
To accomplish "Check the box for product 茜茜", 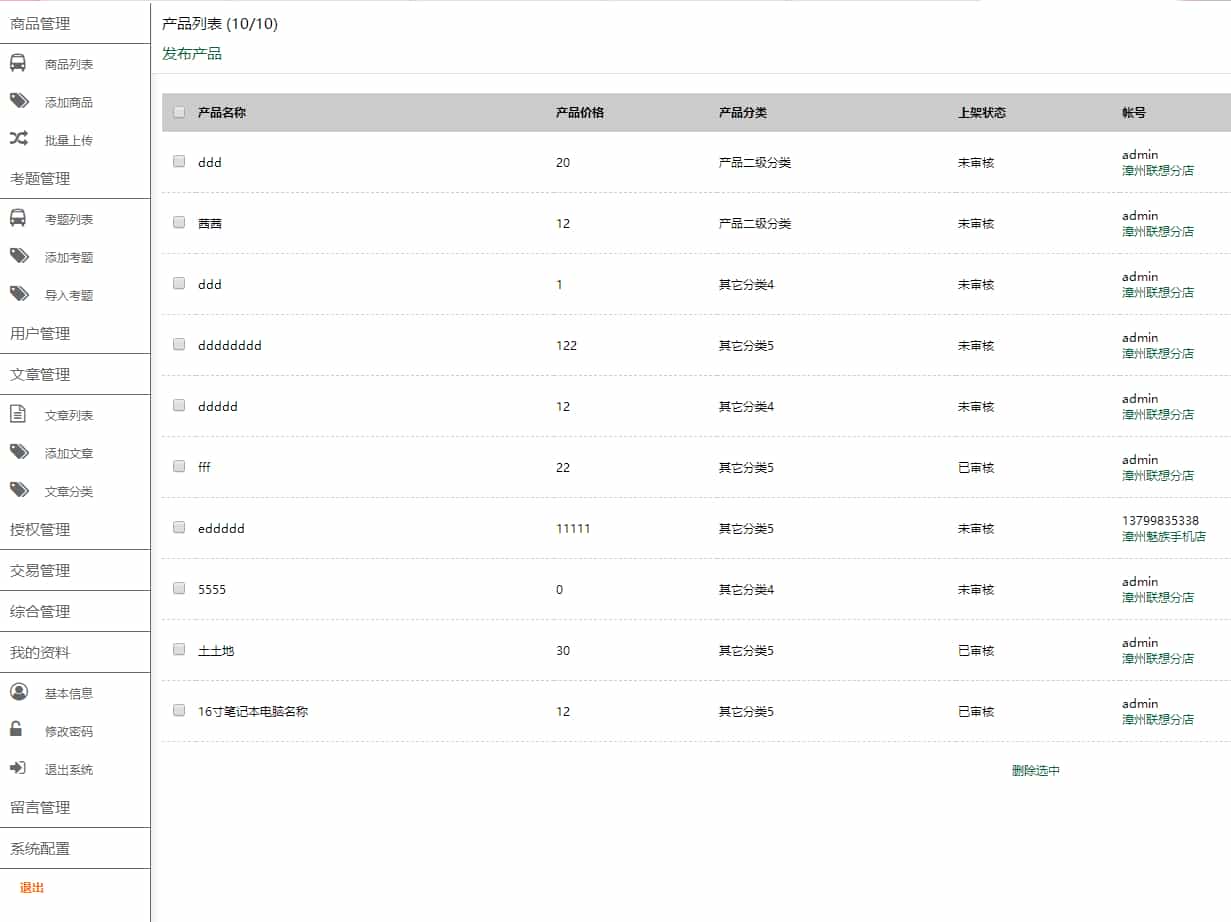I will 179,222.
